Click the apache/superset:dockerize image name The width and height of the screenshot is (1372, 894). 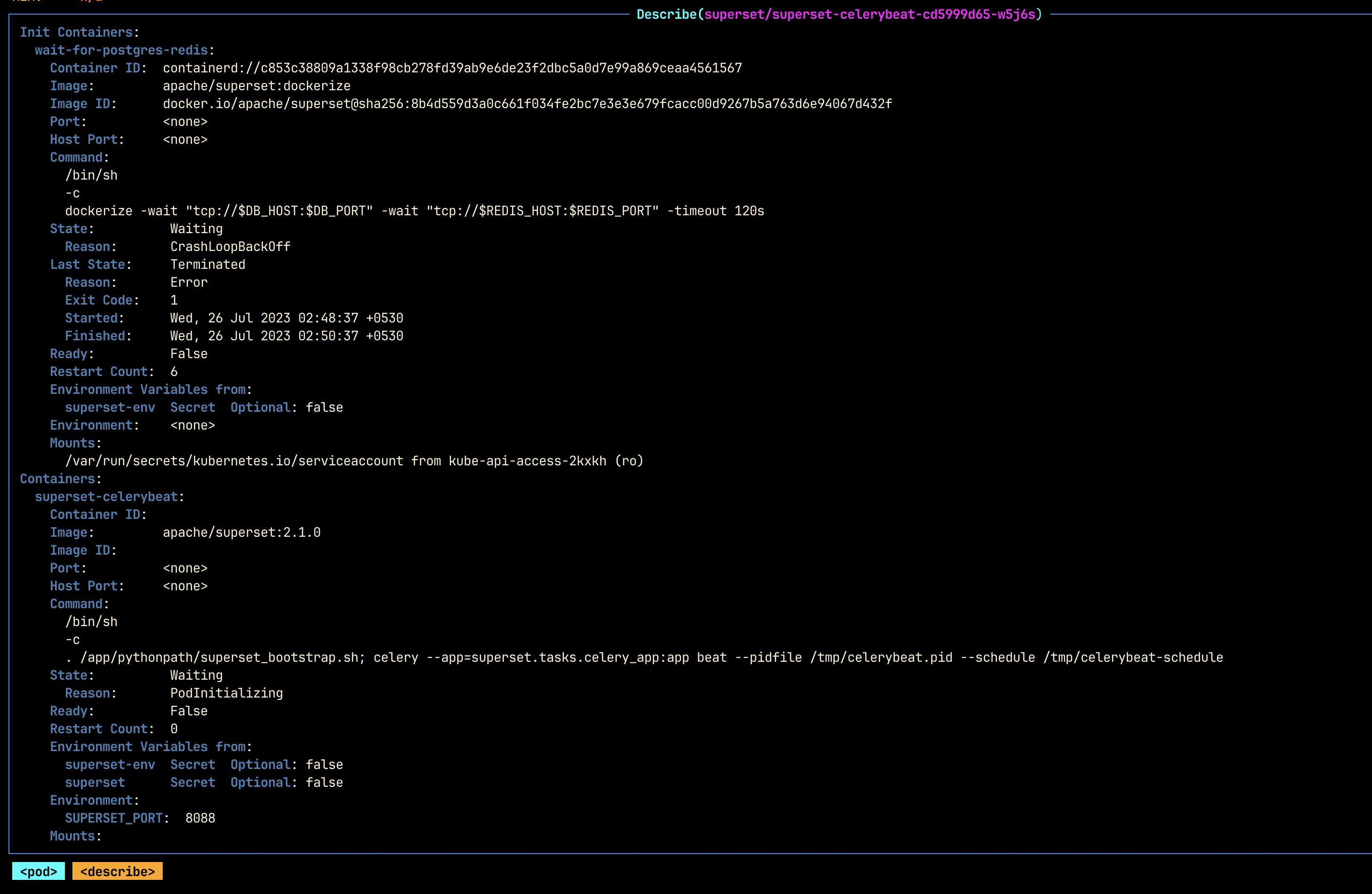256,85
